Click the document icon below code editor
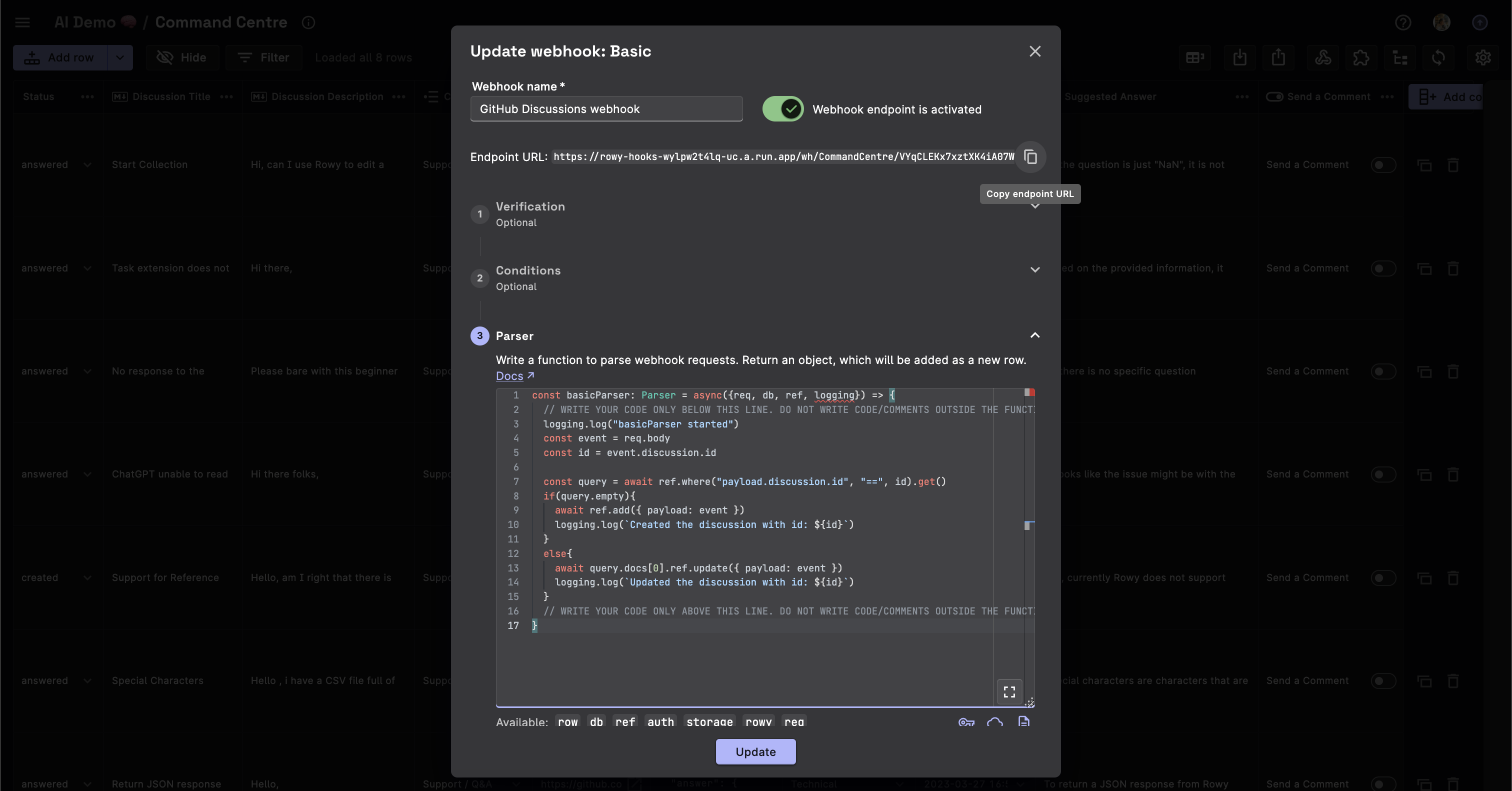Screen dimensions: 1512x791 [x=1023, y=722]
